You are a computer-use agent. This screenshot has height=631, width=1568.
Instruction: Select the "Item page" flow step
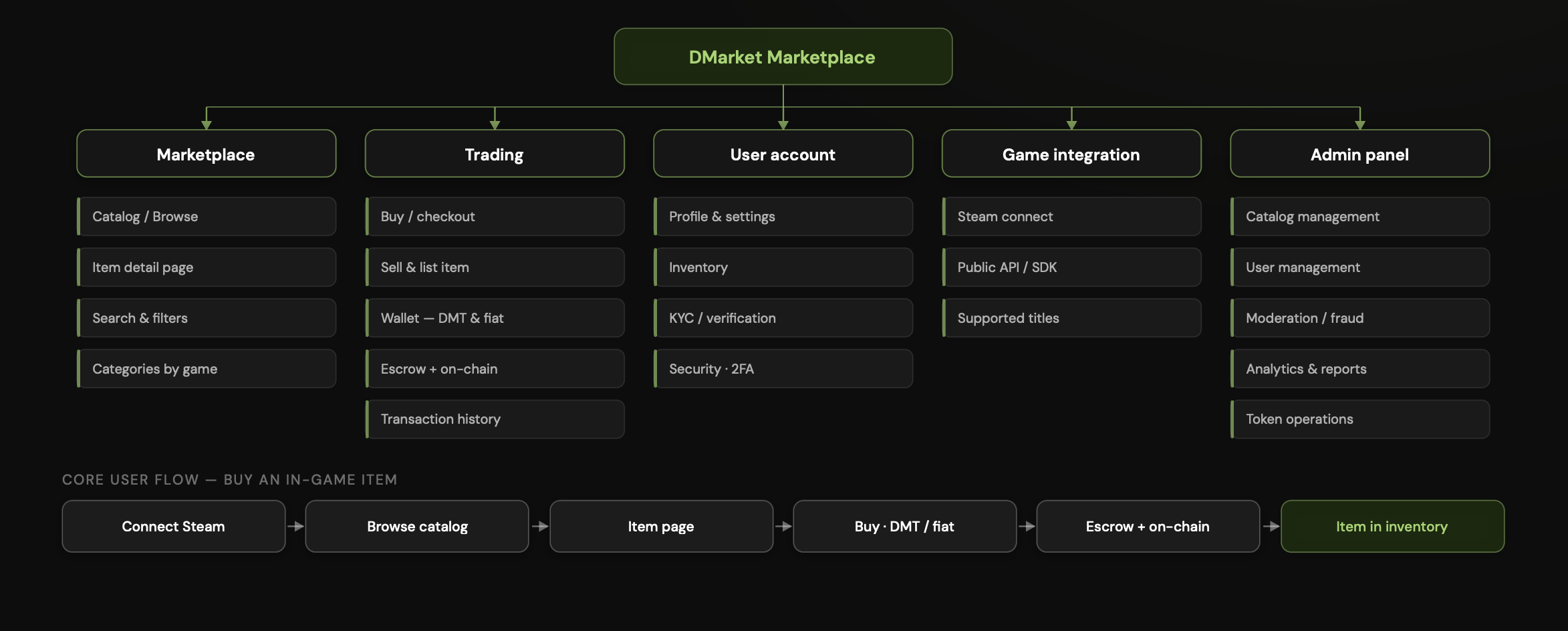point(661,527)
